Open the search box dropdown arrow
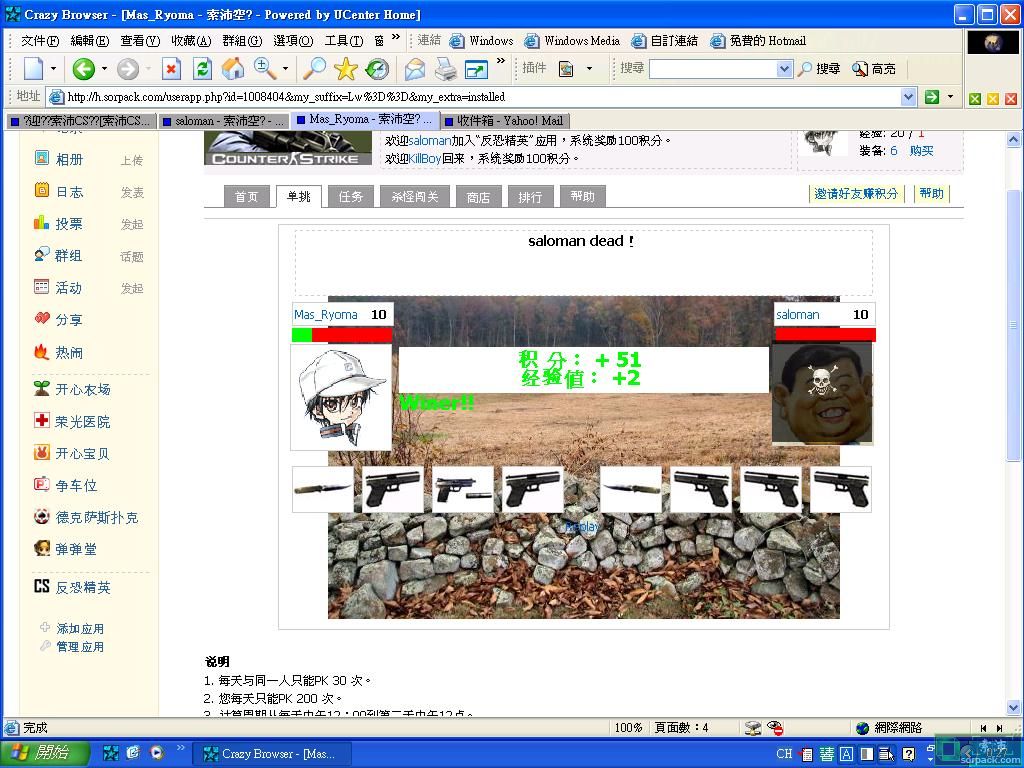1024x768 pixels. coord(784,69)
